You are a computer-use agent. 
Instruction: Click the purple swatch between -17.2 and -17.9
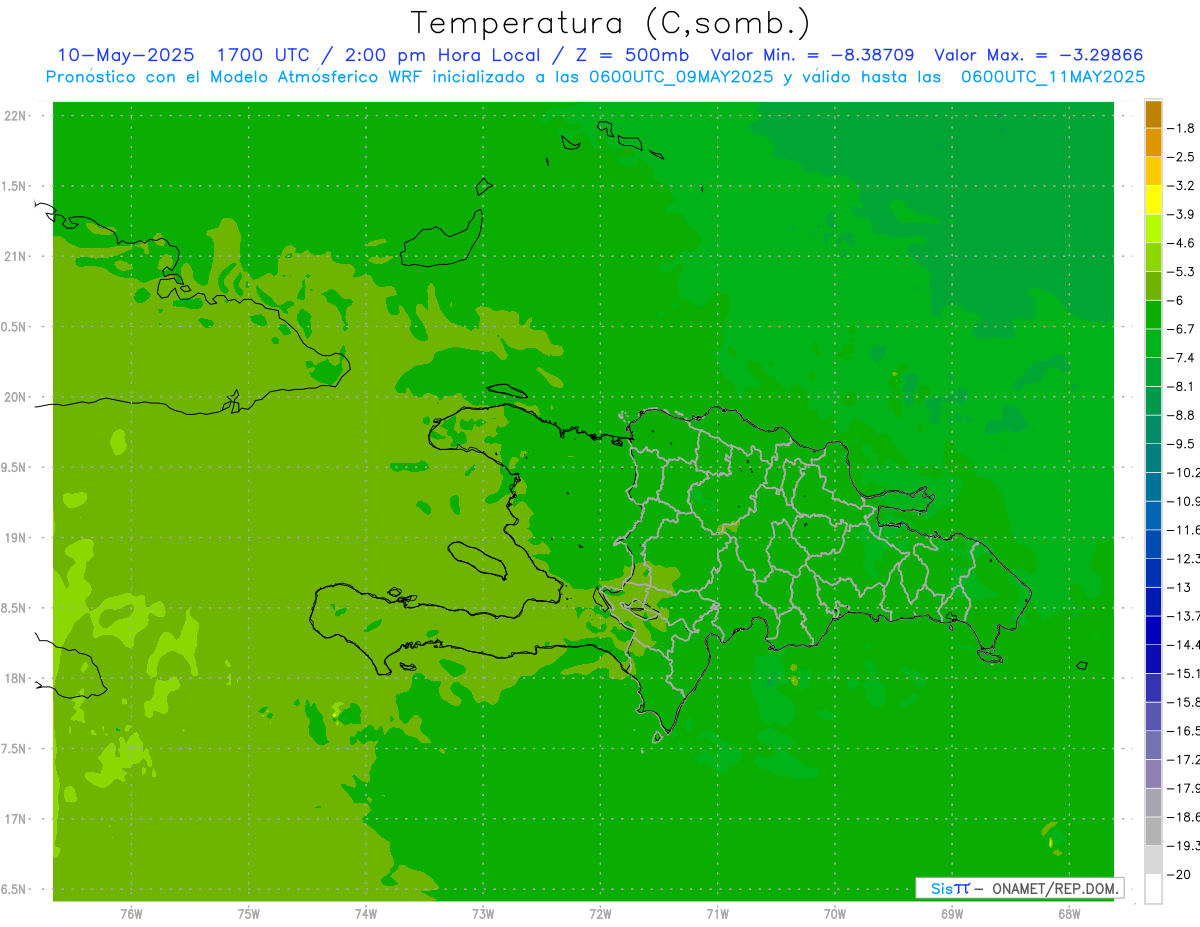coord(1153,774)
